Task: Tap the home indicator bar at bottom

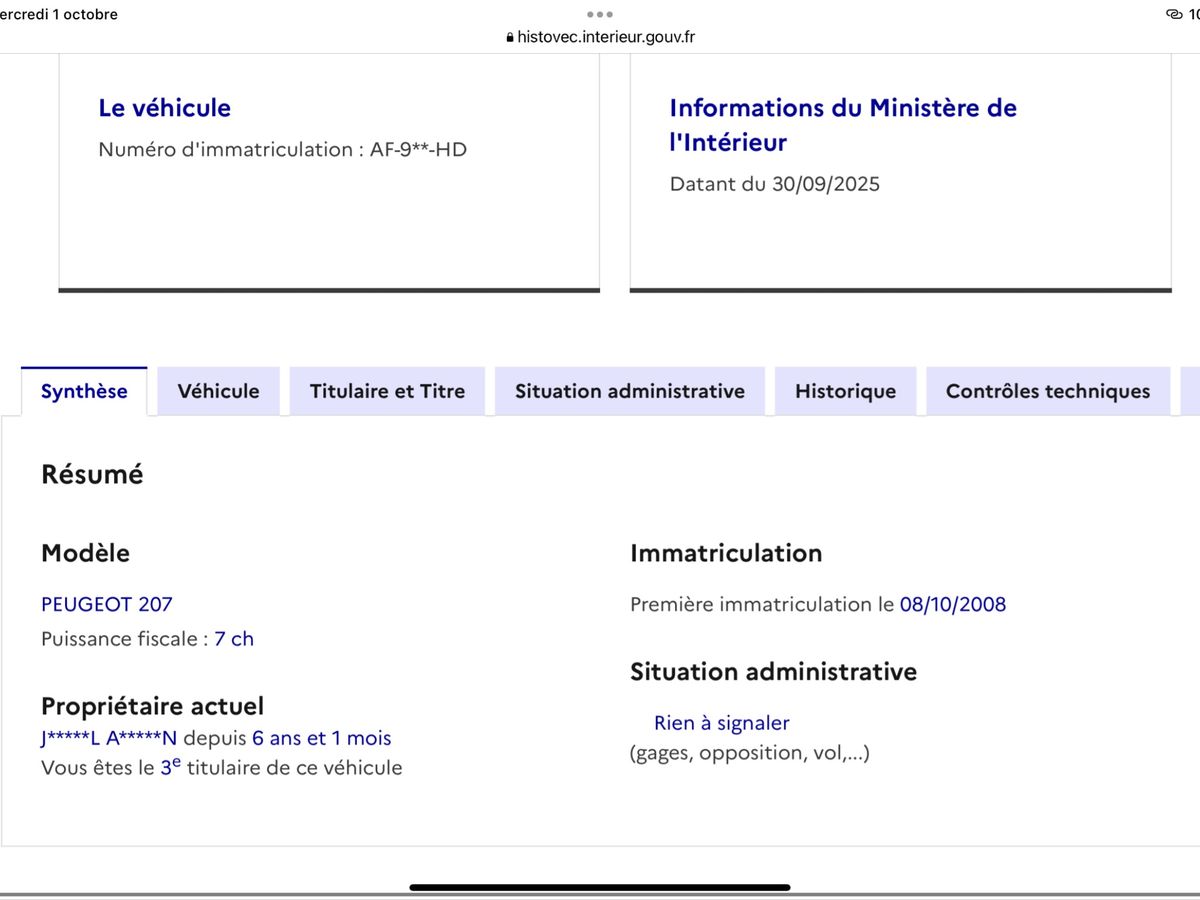Action: pyautogui.click(x=600, y=887)
